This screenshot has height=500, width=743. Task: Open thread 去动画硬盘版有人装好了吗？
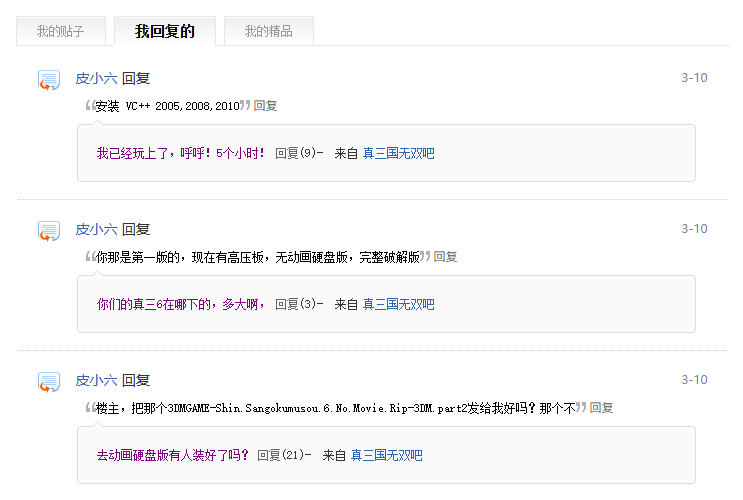[x=172, y=455]
